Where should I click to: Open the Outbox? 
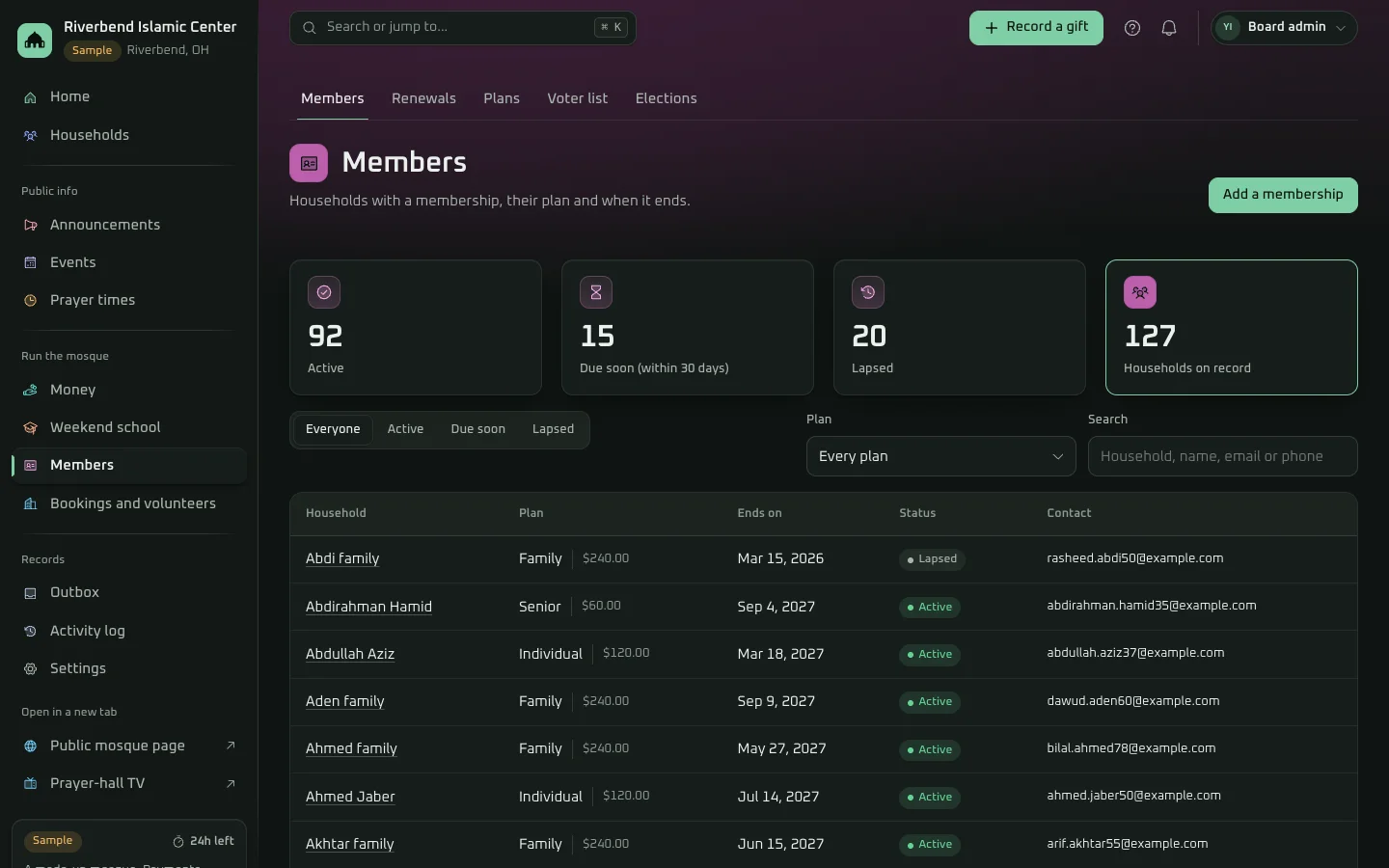coord(129,592)
